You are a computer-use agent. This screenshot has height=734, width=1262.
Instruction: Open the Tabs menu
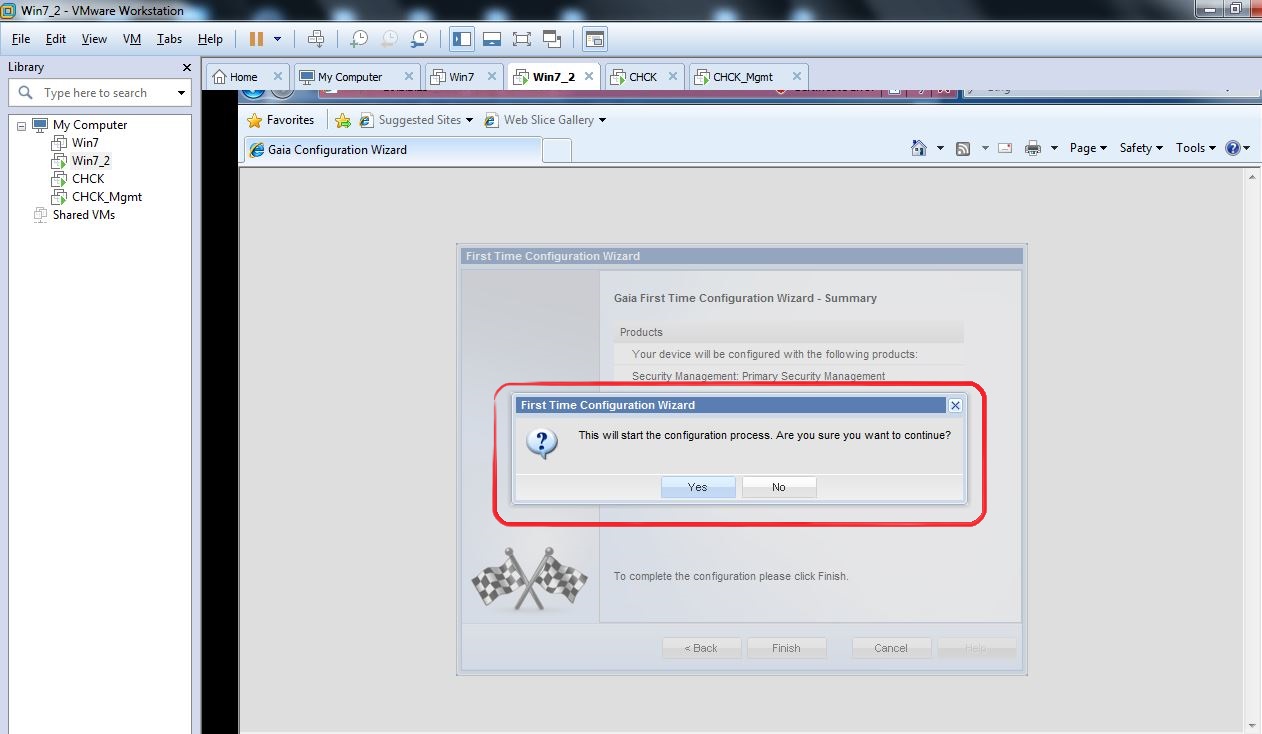[169, 39]
